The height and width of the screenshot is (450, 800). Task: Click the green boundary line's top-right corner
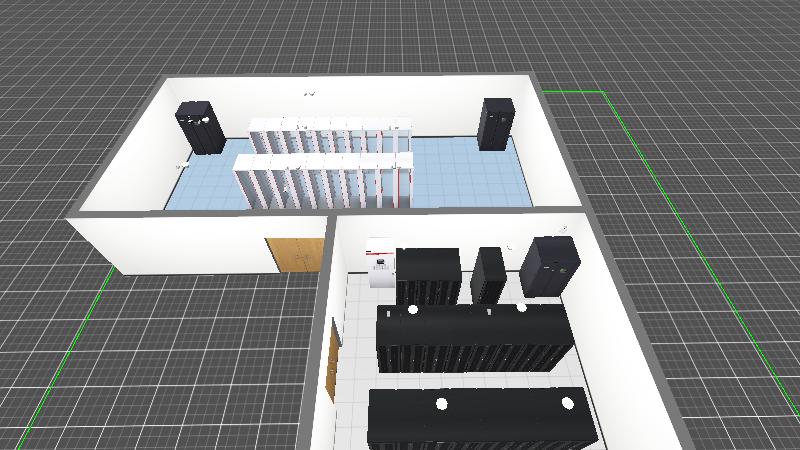point(605,92)
